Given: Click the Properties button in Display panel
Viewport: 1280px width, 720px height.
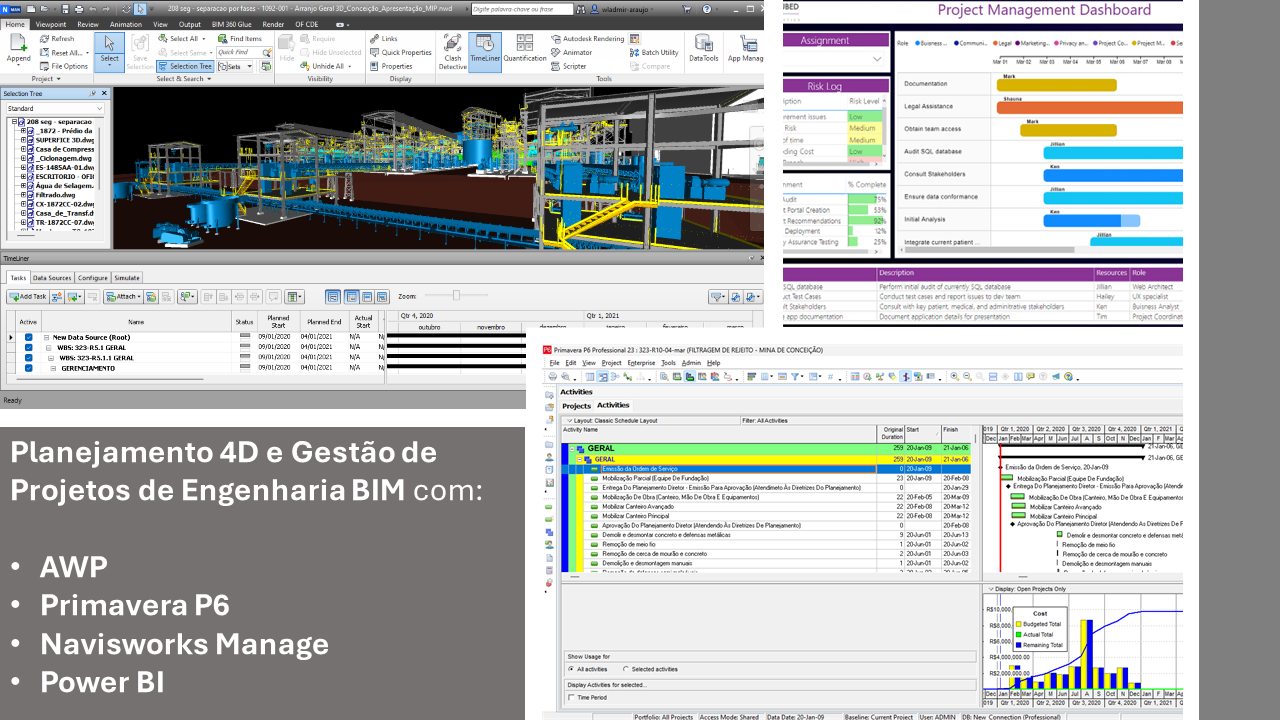Looking at the screenshot, I should coord(390,66).
